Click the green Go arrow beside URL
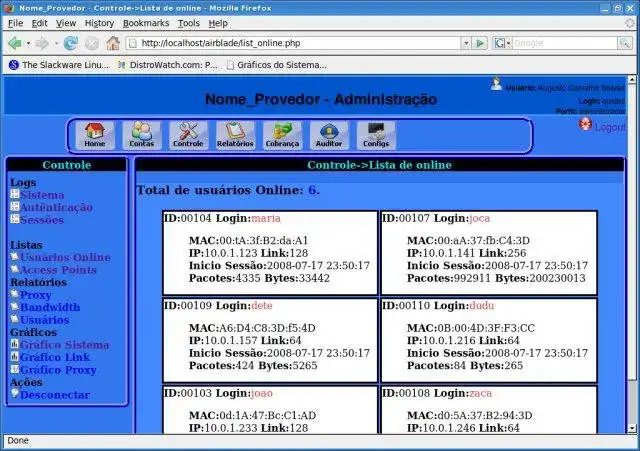 tap(480, 43)
